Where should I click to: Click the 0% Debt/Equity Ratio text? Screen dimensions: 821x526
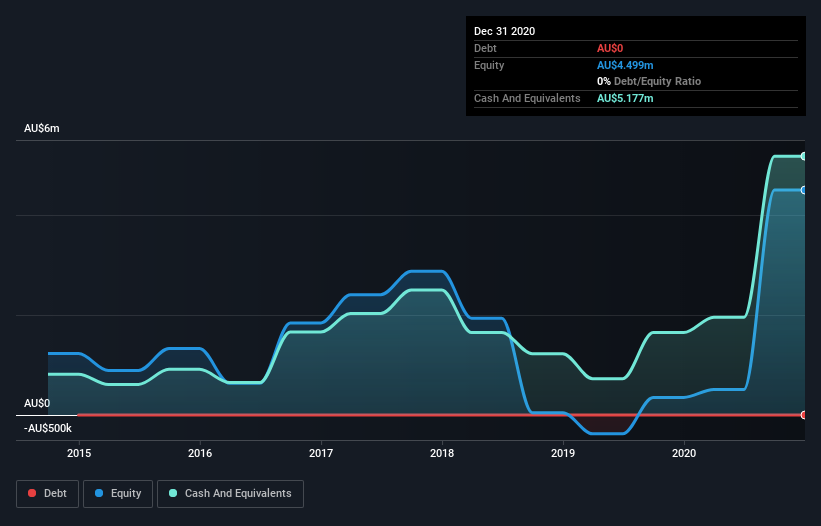649,81
